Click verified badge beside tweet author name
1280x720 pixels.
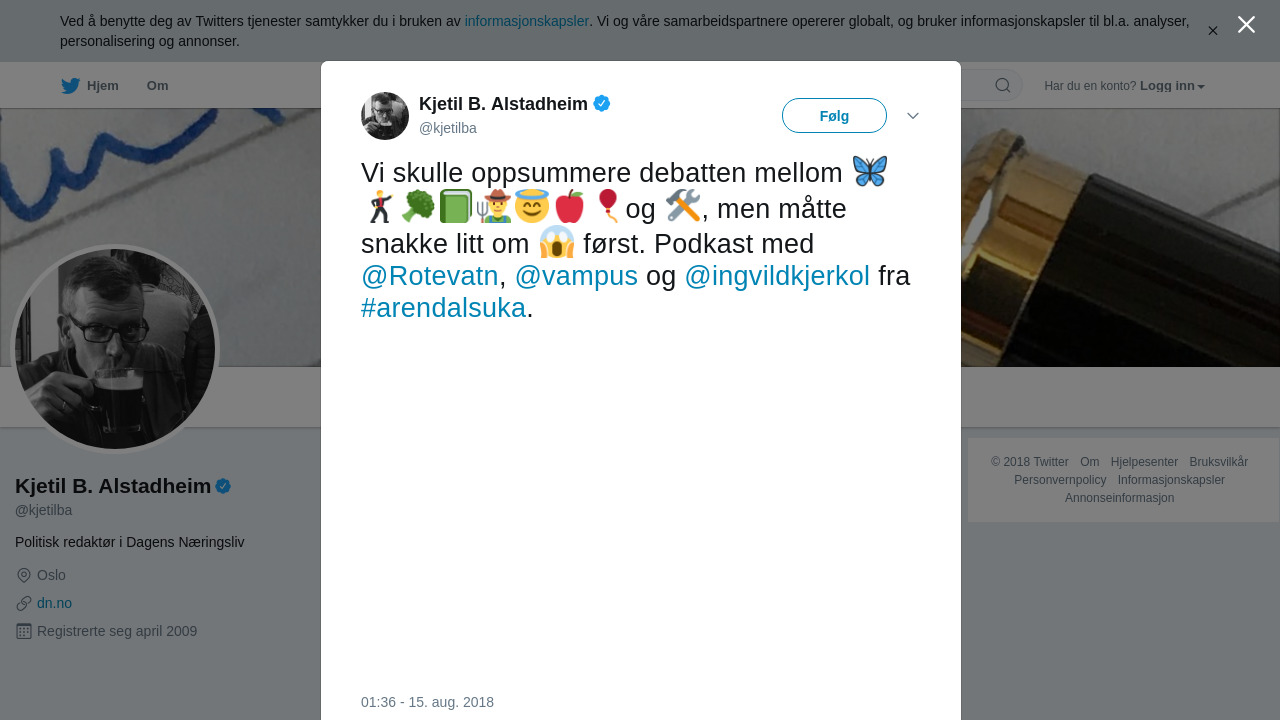point(602,103)
